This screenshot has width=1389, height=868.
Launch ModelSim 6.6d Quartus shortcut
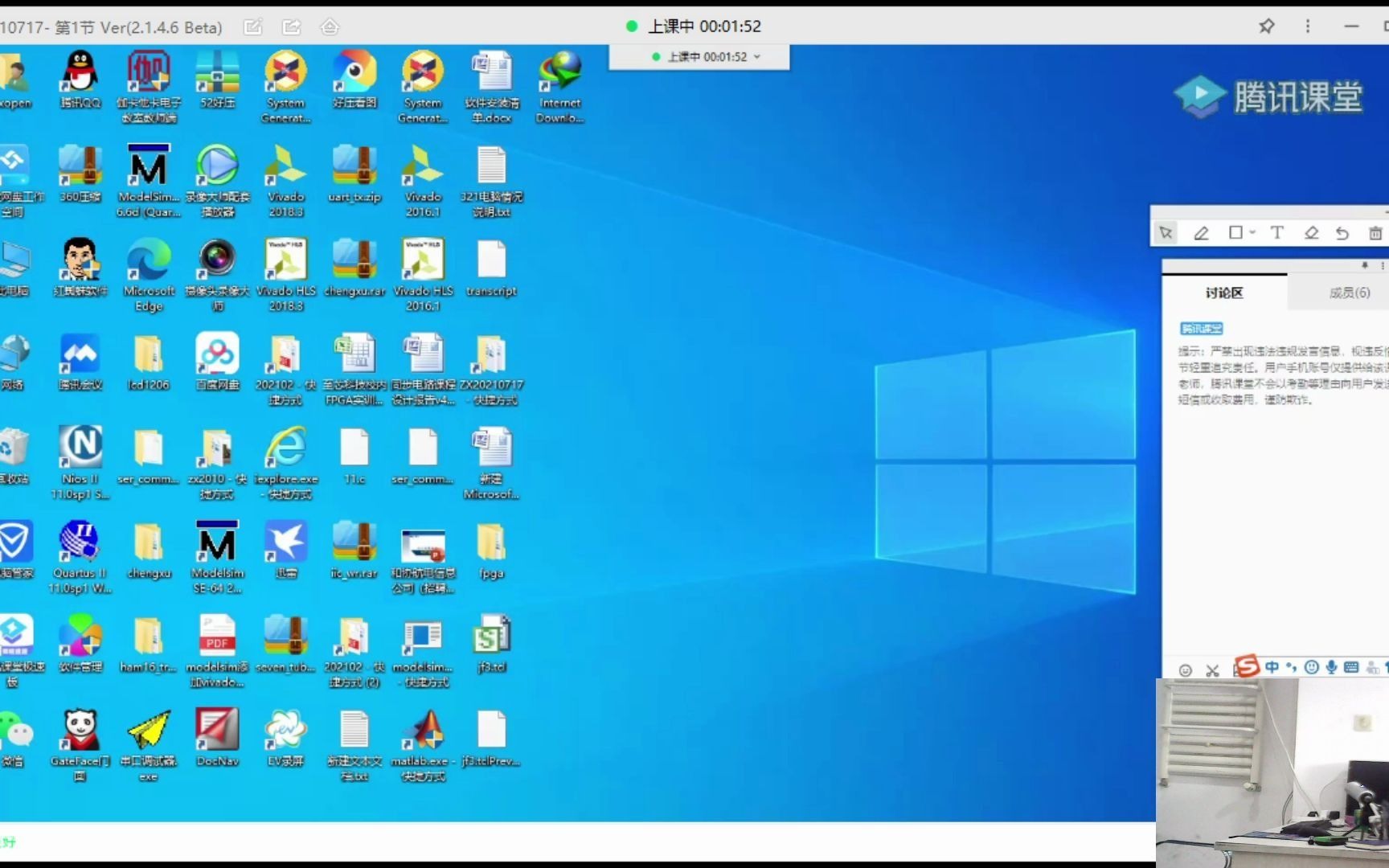[149, 181]
